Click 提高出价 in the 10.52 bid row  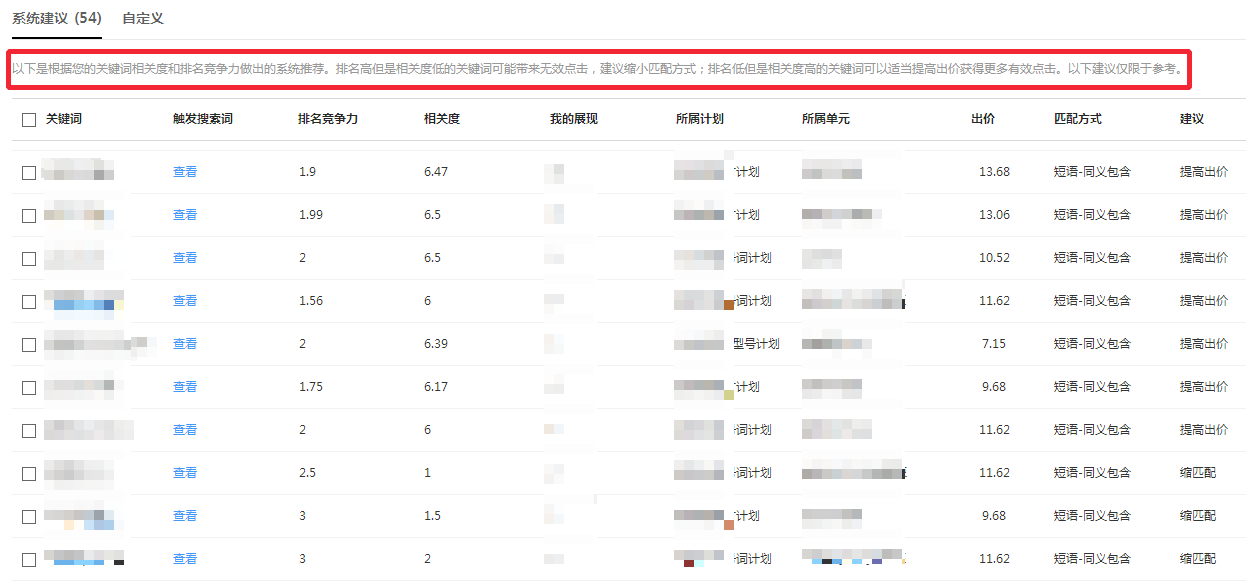[x=1204, y=258]
